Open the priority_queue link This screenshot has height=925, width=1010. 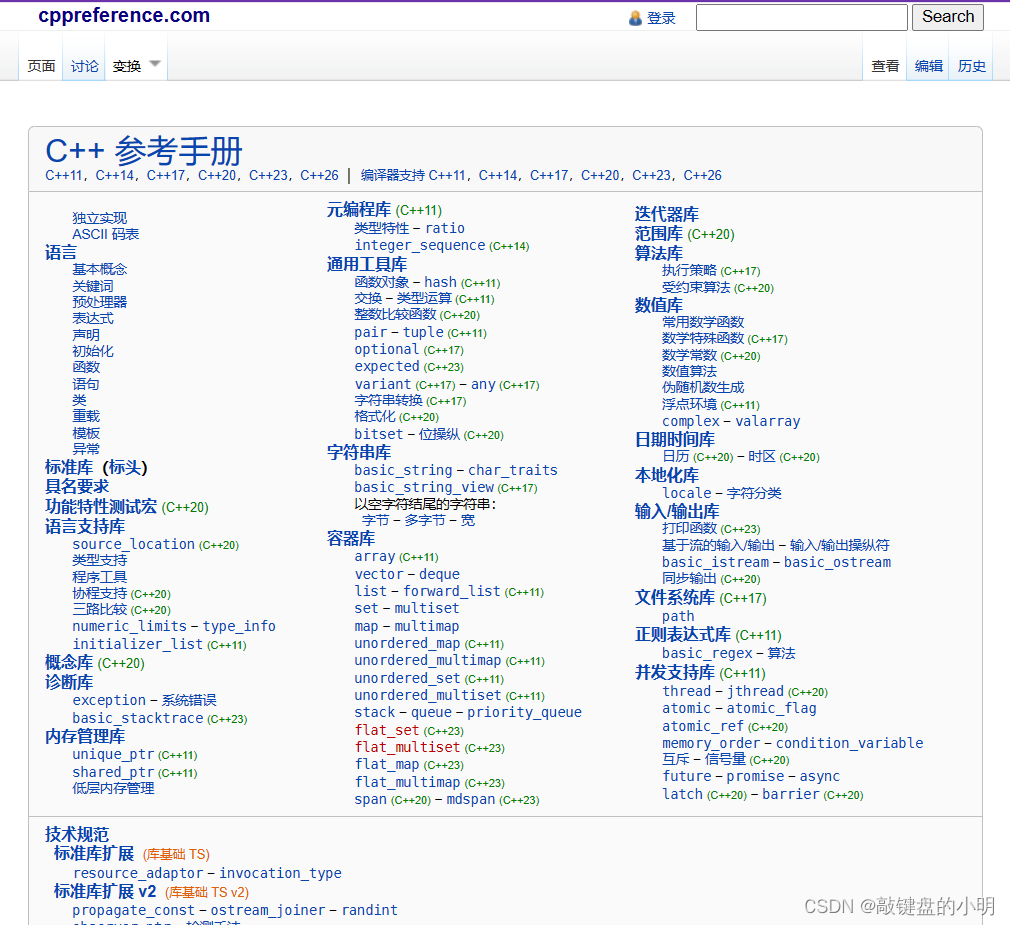524,712
